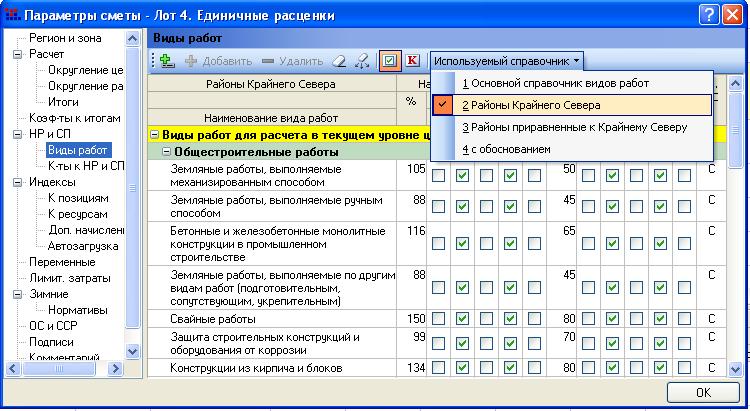750x411 pixels.
Task: Toggle first checkbox in Свайные работы row
Action: [x=438, y=318]
